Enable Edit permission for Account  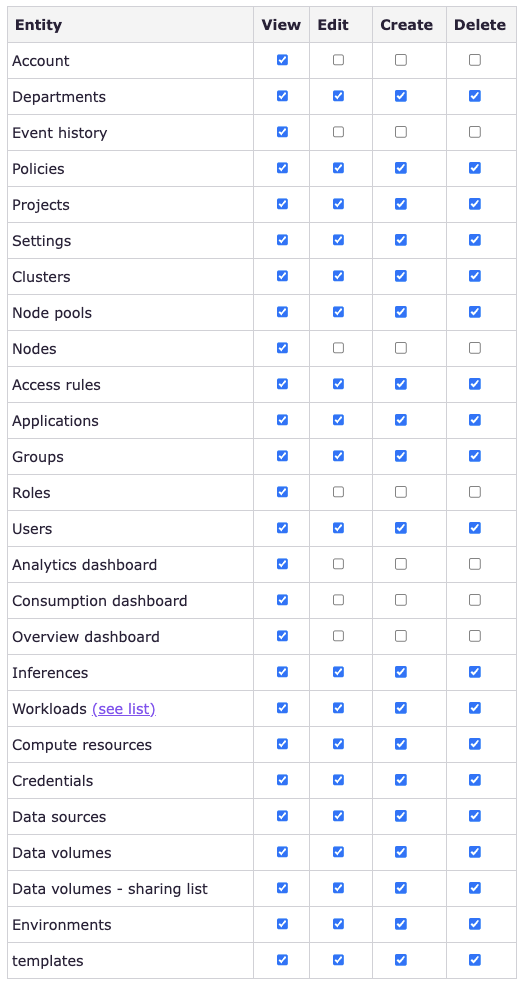pyautogui.click(x=339, y=60)
